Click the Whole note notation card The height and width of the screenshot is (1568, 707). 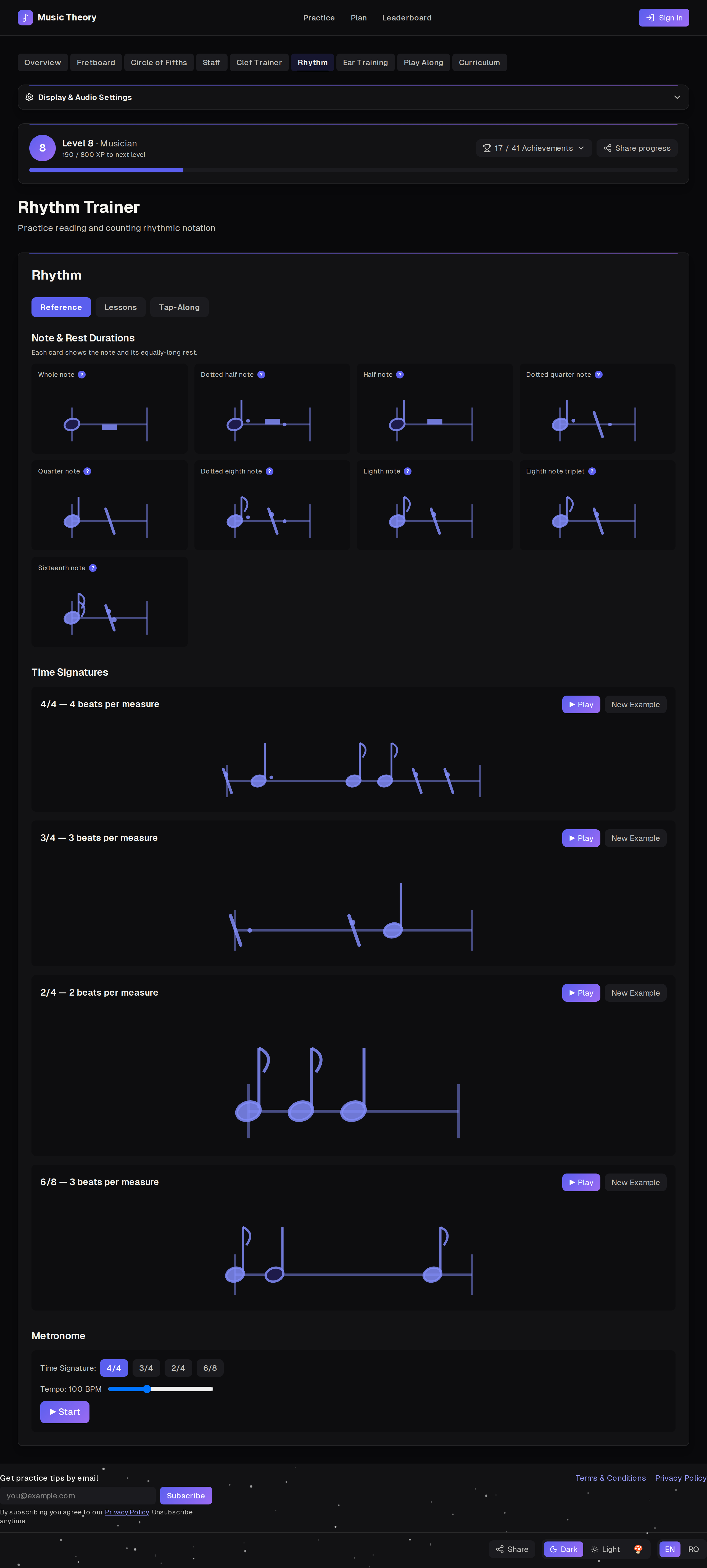110,408
